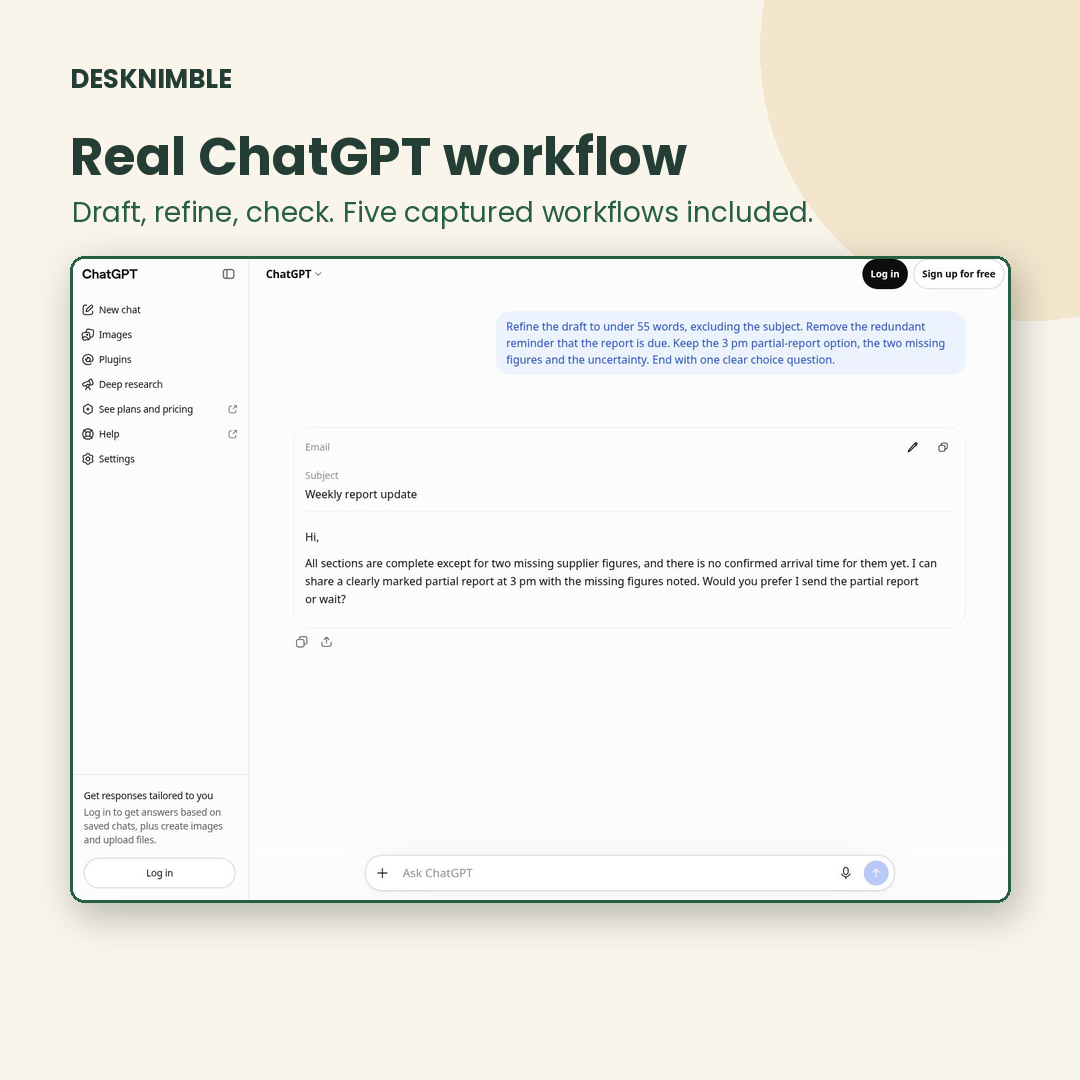Click the Log in button in the sidebar bottom
Viewport: 1080px width, 1080px height.
159,873
